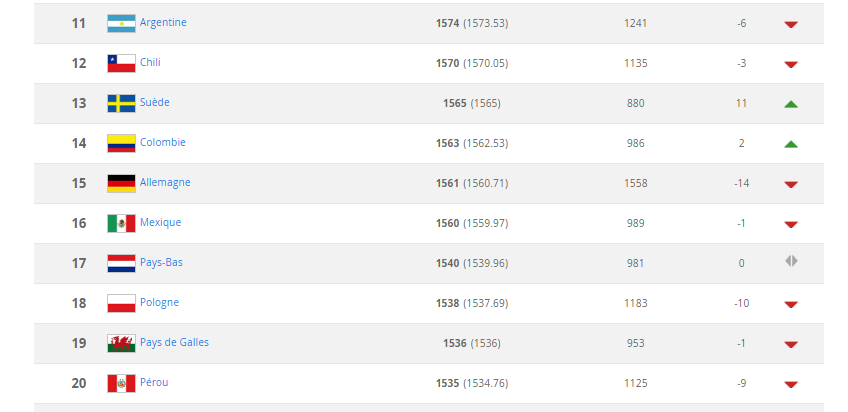Click the Argentina flag icon

[x=121, y=23]
